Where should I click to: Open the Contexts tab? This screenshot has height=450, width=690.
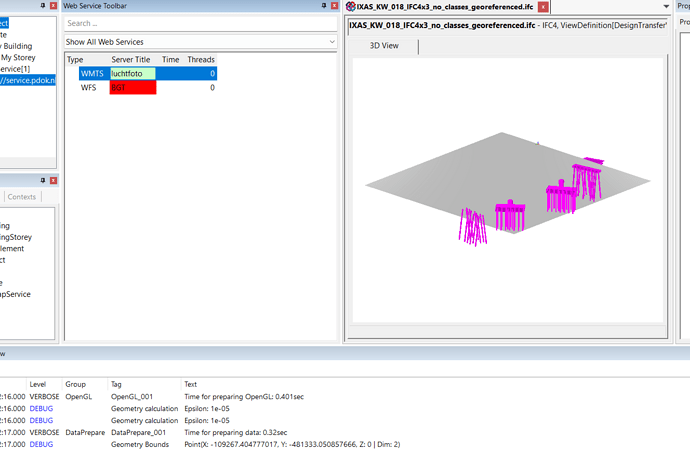(22, 197)
